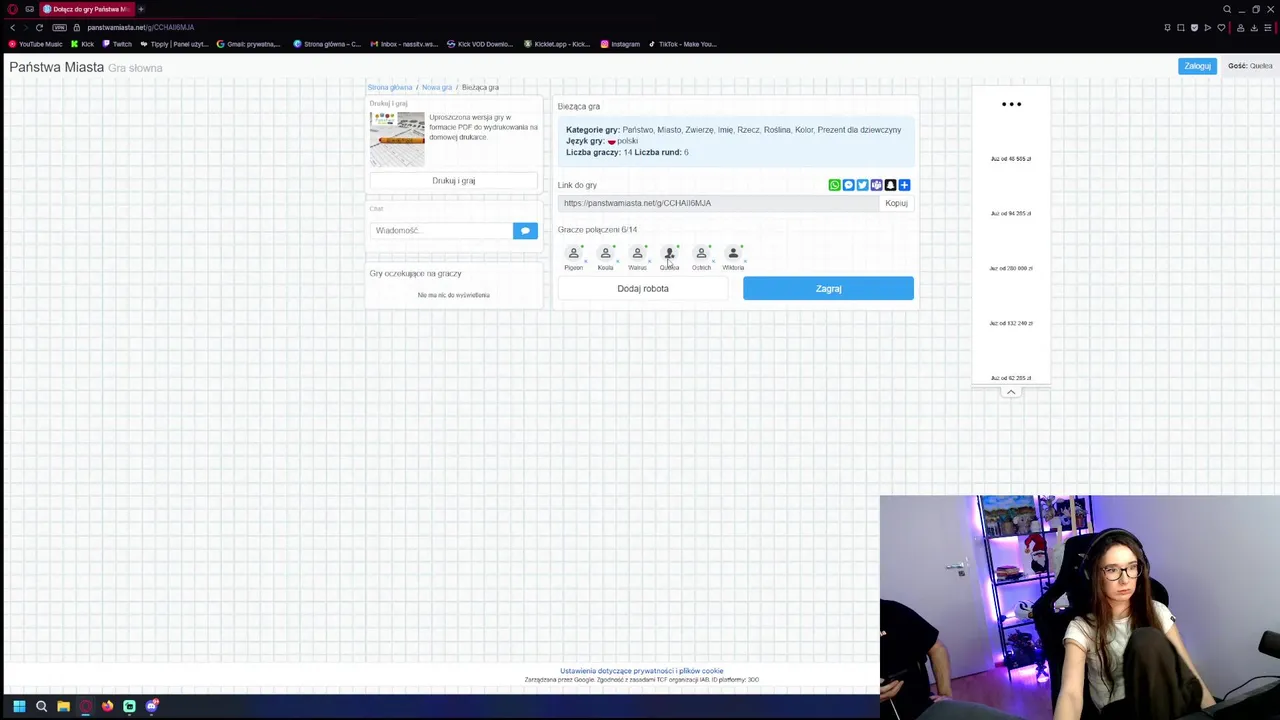Click the browser address bar URL
1280x720 pixels.
click(x=140, y=27)
